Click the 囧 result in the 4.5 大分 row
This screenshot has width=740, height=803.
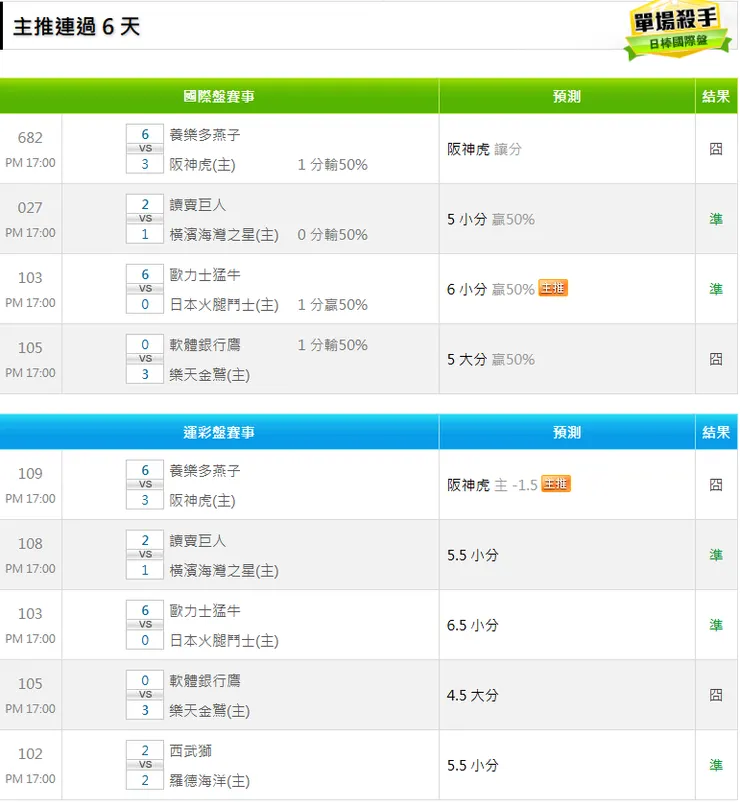tap(716, 695)
